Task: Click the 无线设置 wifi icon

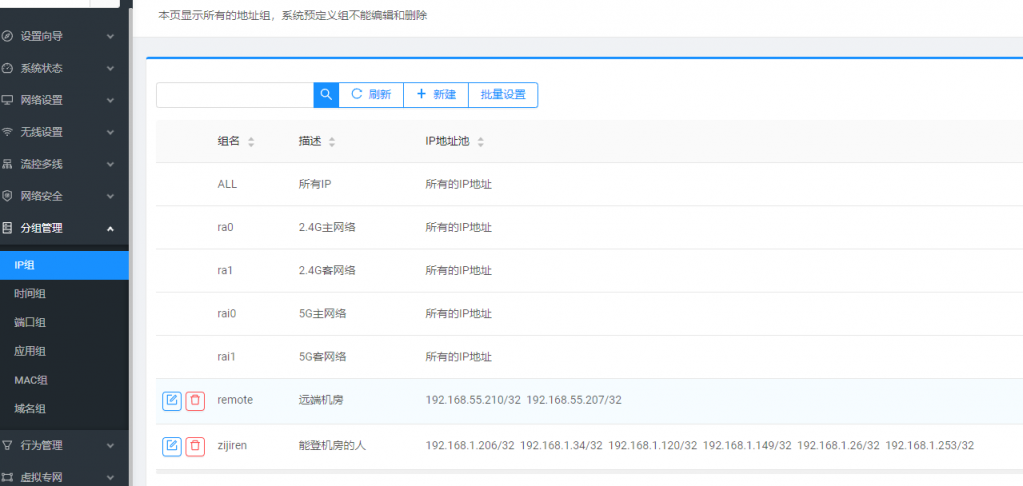Action: click(x=7, y=132)
